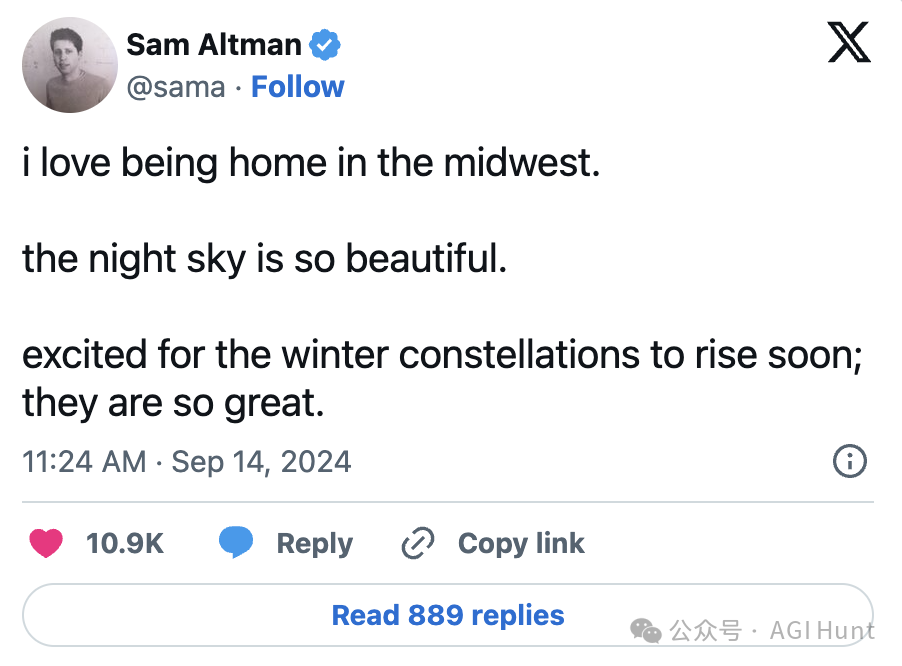Click the chain link icon

417,544
